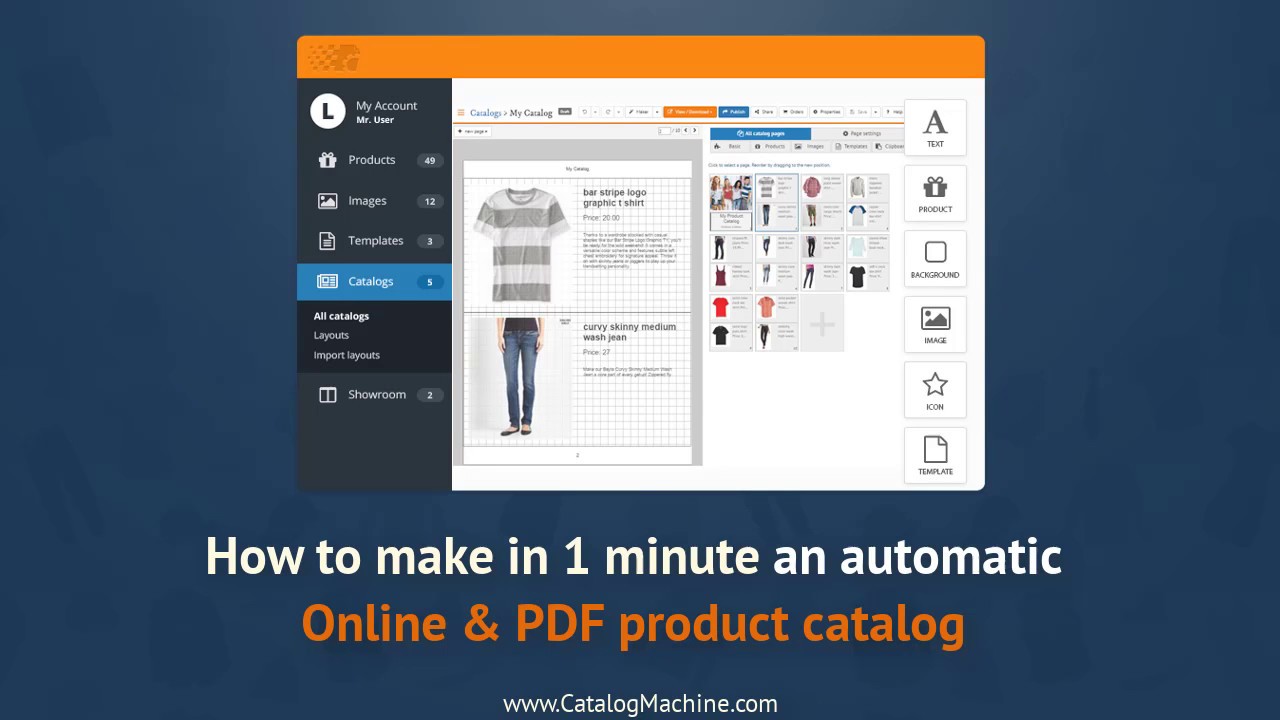Image resolution: width=1280 pixels, height=720 pixels.
Task: Select the TEXT tool tile
Action: point(935,127)
